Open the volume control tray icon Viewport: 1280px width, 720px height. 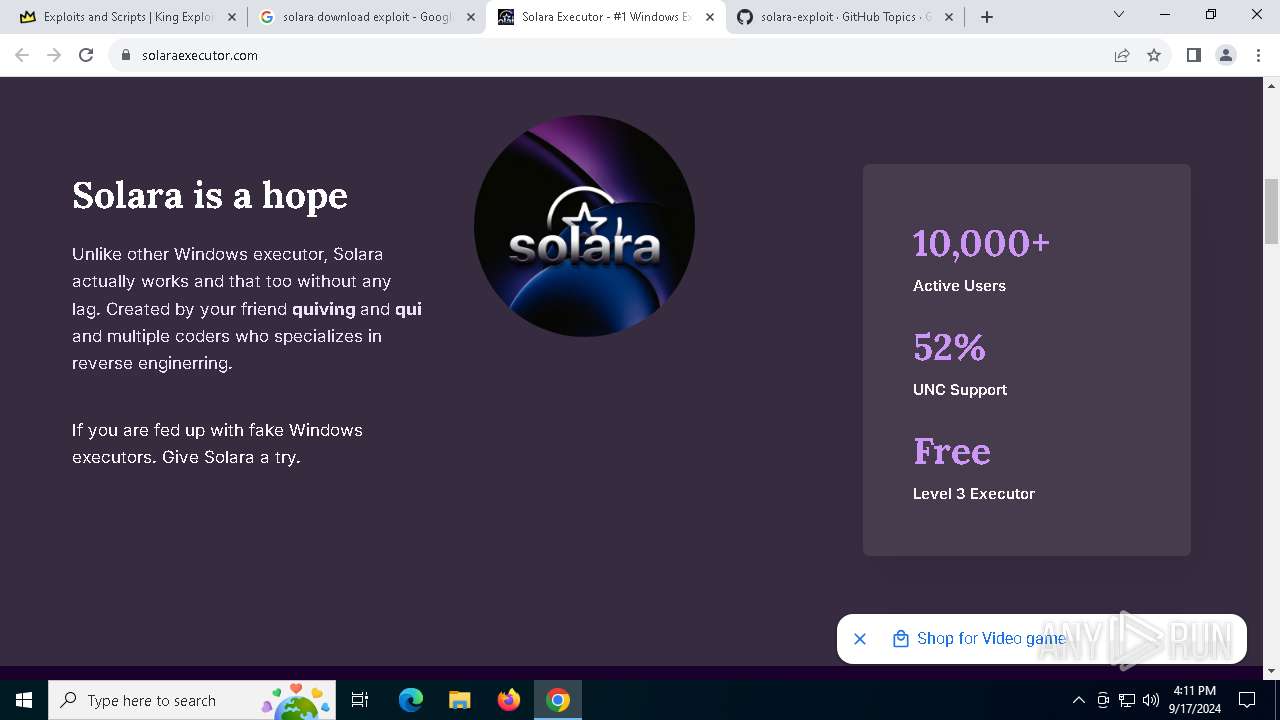1151,700
